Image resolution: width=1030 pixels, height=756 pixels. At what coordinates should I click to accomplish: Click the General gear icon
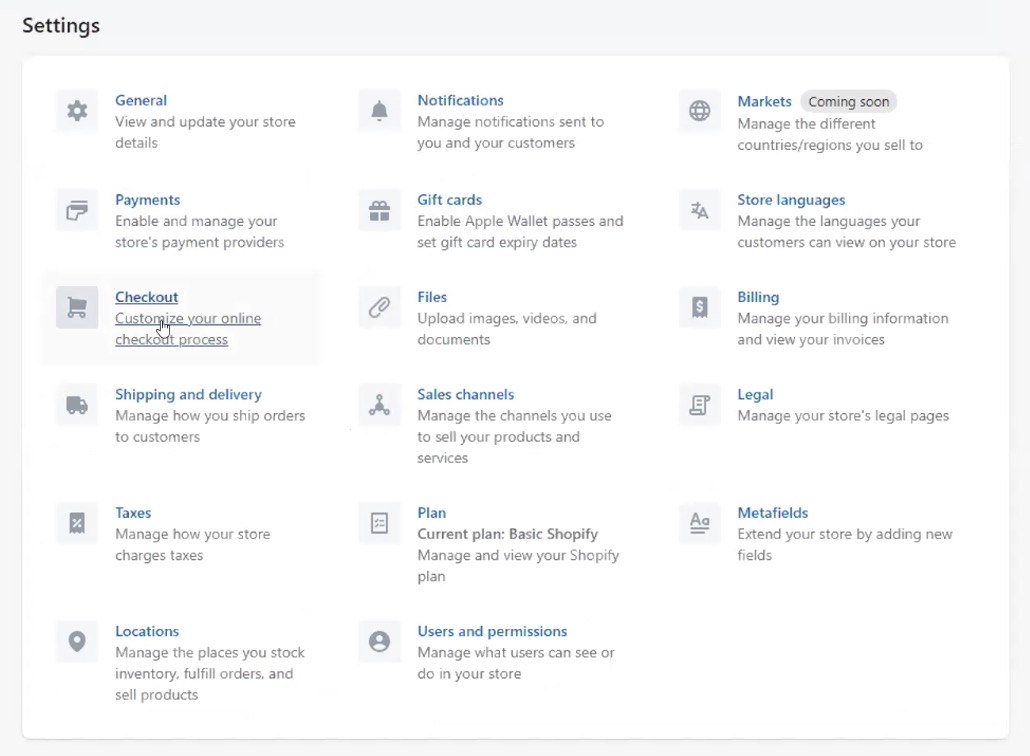77,111
